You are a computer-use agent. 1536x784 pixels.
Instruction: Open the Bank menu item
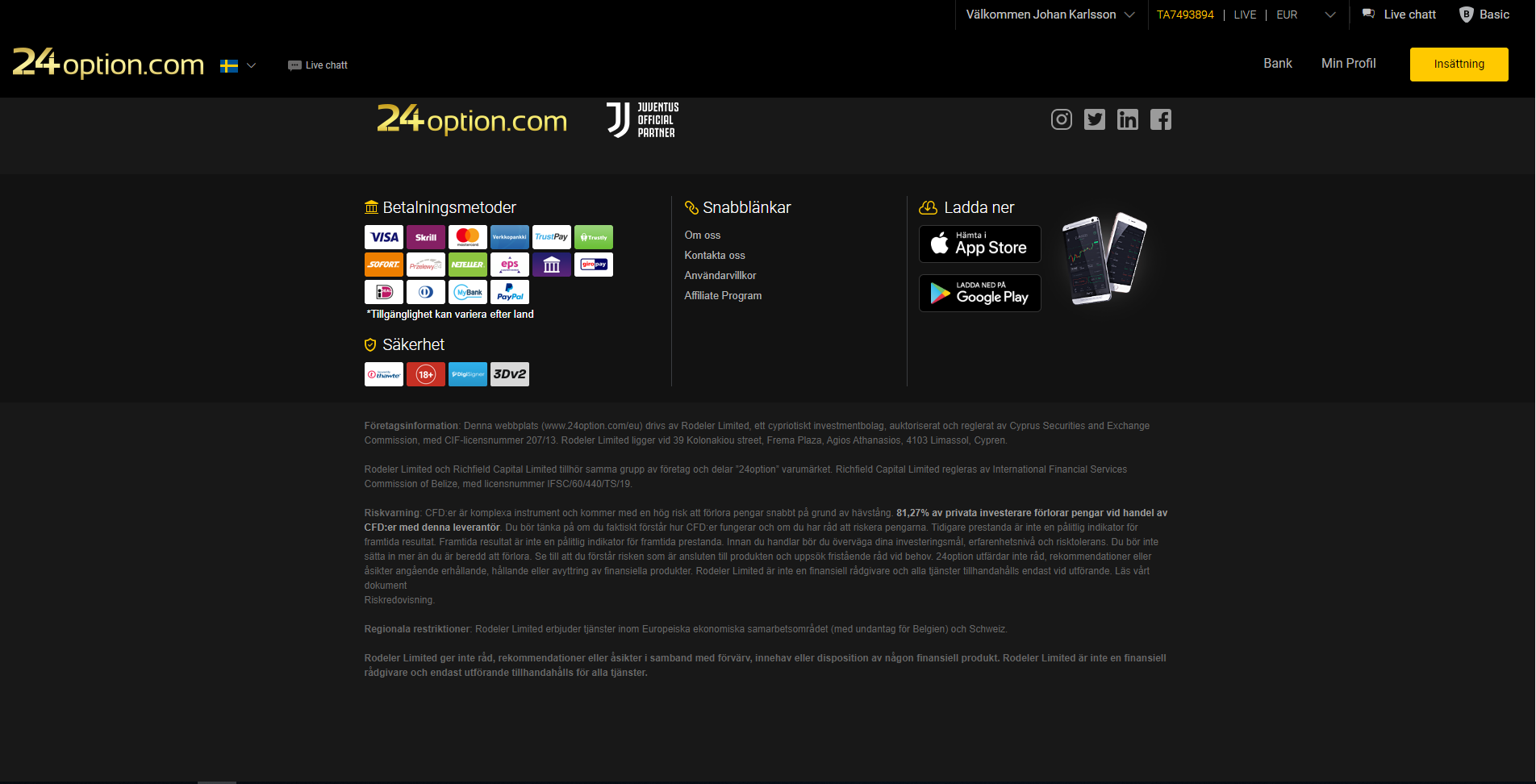coord(1278,64)
